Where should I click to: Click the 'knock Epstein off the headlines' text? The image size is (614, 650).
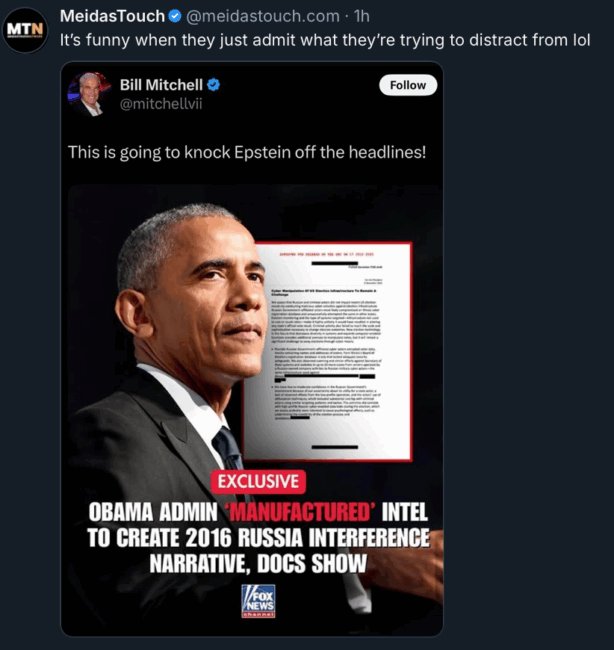pyautogui.click(x=305, y=152)
